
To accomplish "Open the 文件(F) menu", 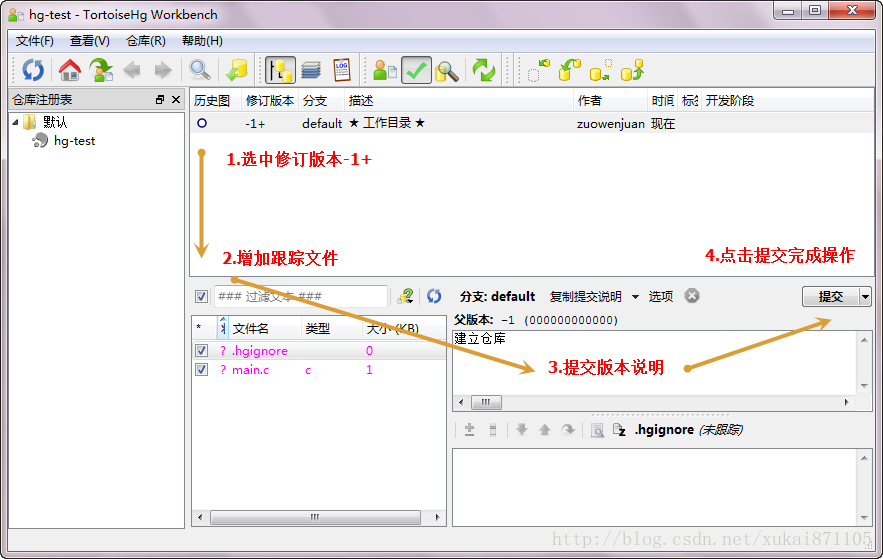I will tap(34, 41).
